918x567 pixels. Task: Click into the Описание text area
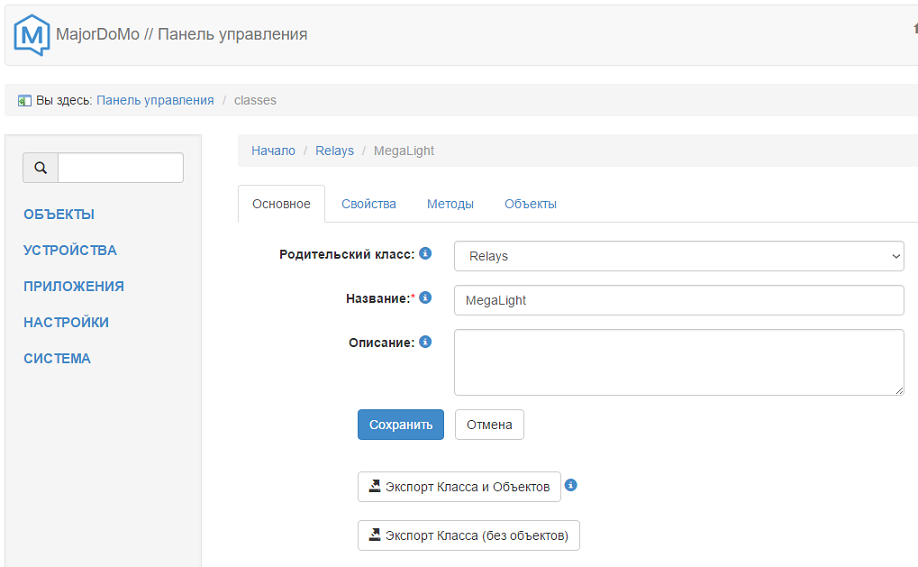click(679, 362)
